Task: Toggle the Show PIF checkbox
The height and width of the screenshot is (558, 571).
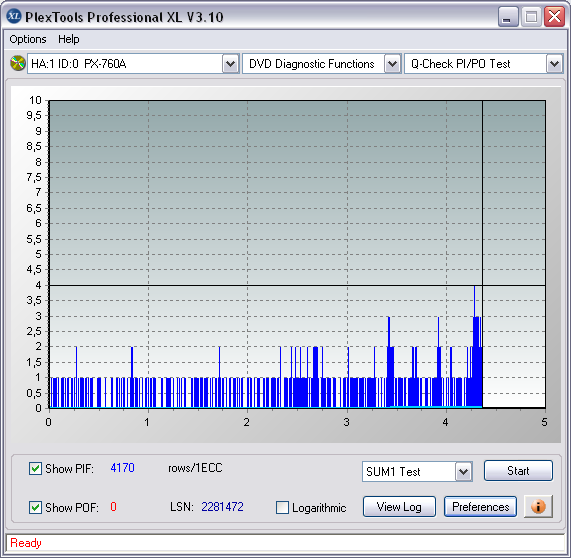Action: 35,468
